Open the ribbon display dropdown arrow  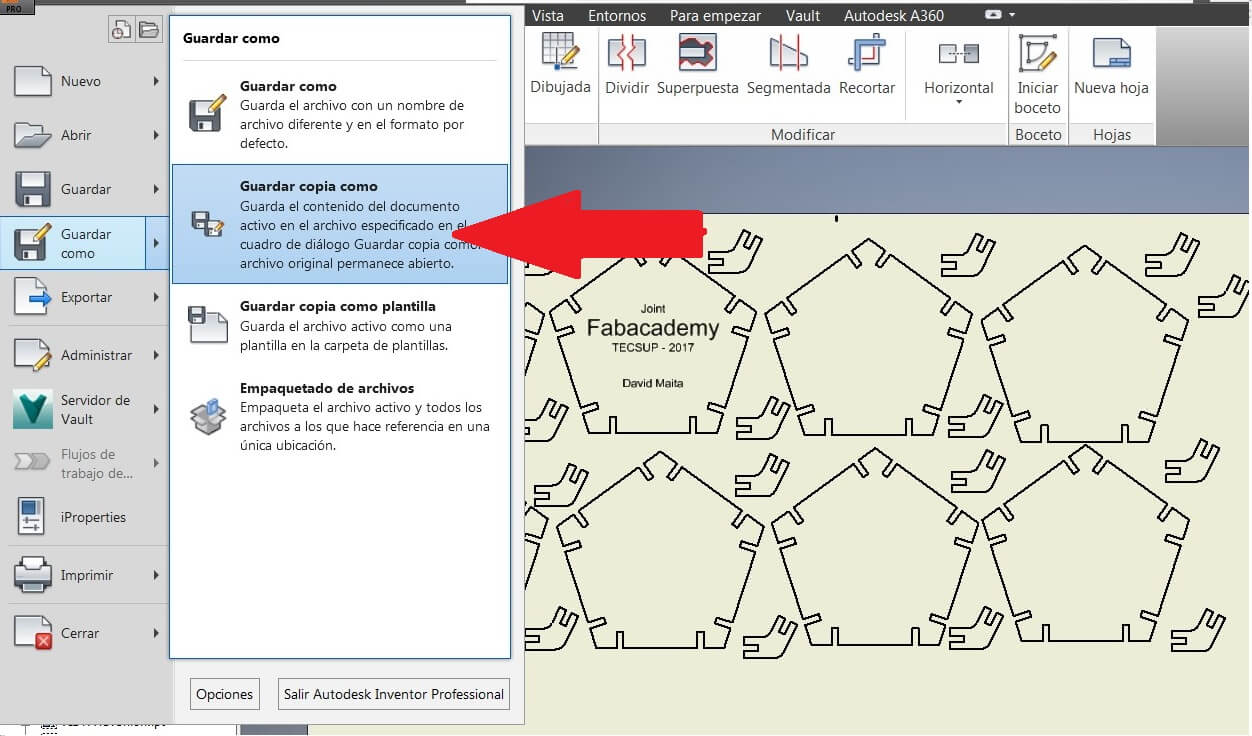(1012, 16)
